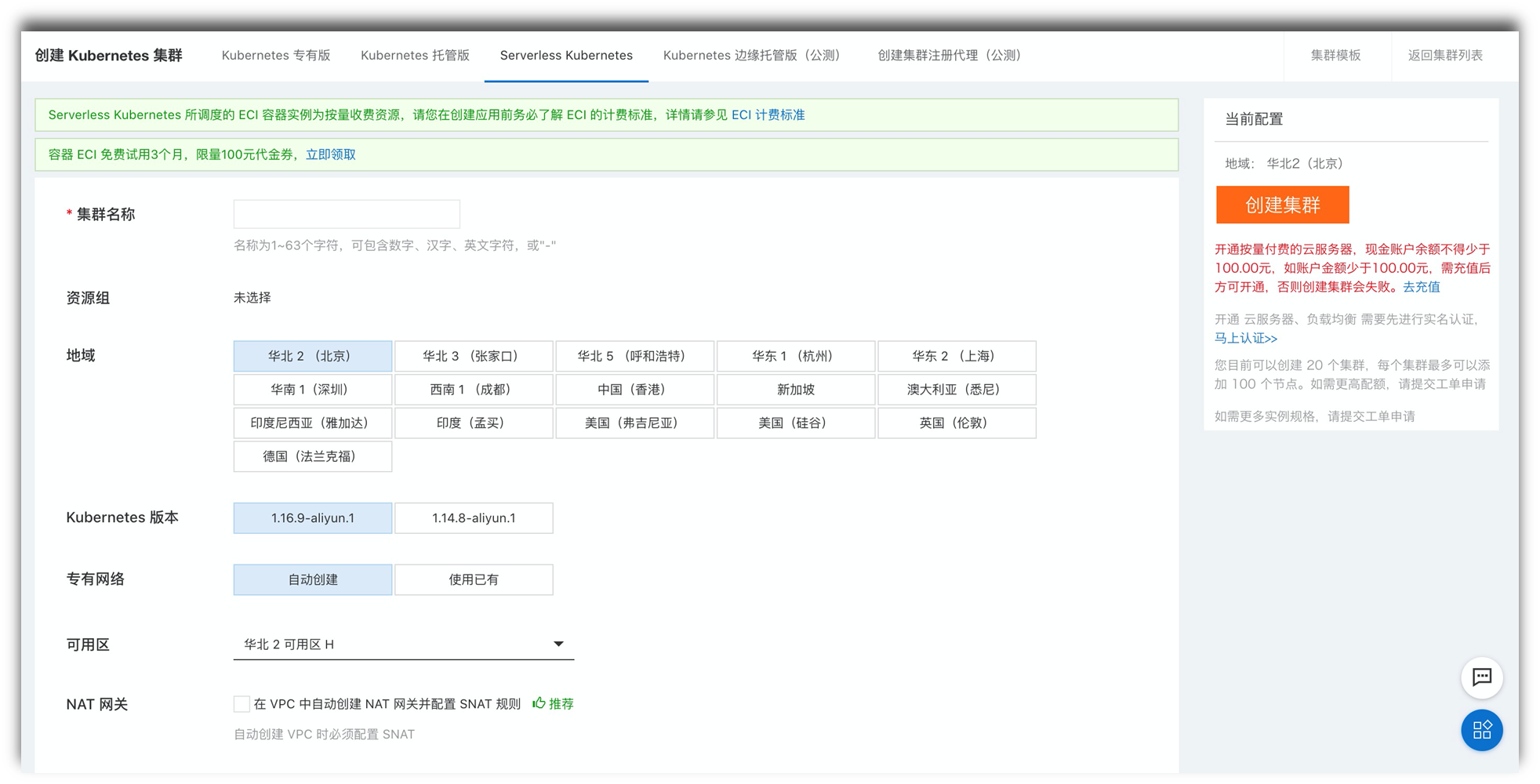
Task: Open the 可用区 dropdown
Action: point(404,644)
